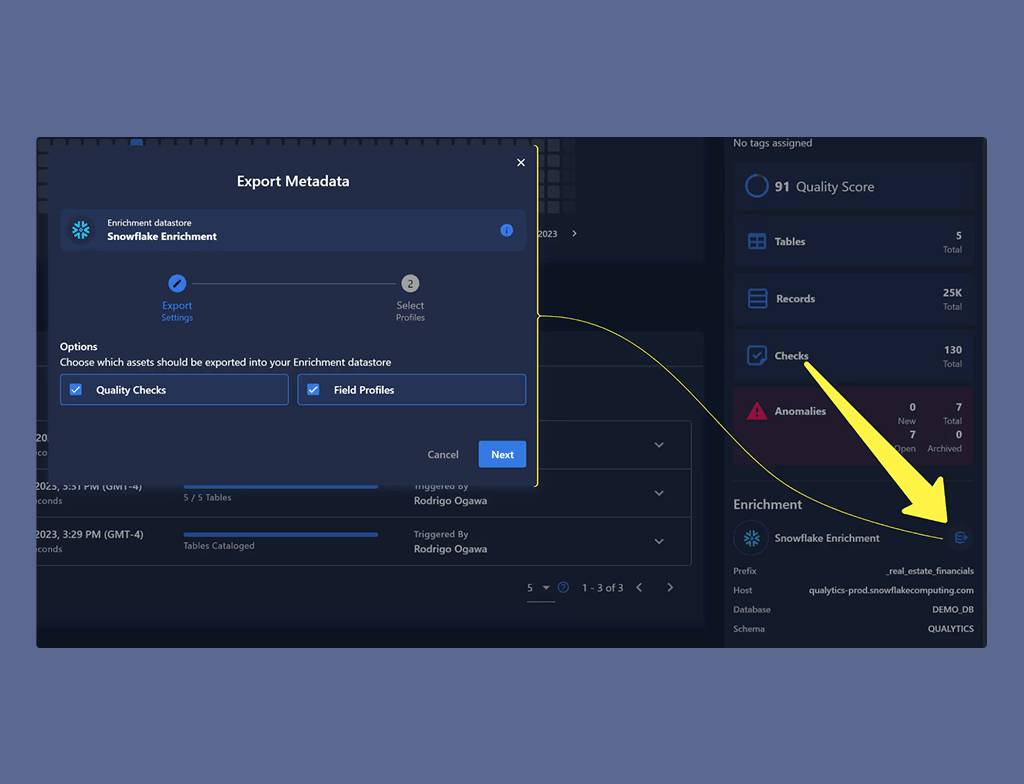Viewport: 1024px width, 784px height.
Task: Click 'No tags assigned' text
Action: (x=773, y=143)
